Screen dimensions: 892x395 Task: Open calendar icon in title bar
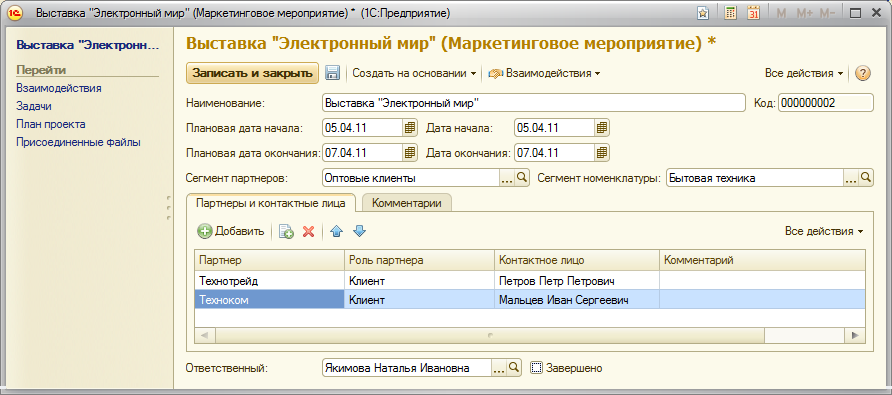[x=753, y=13]
